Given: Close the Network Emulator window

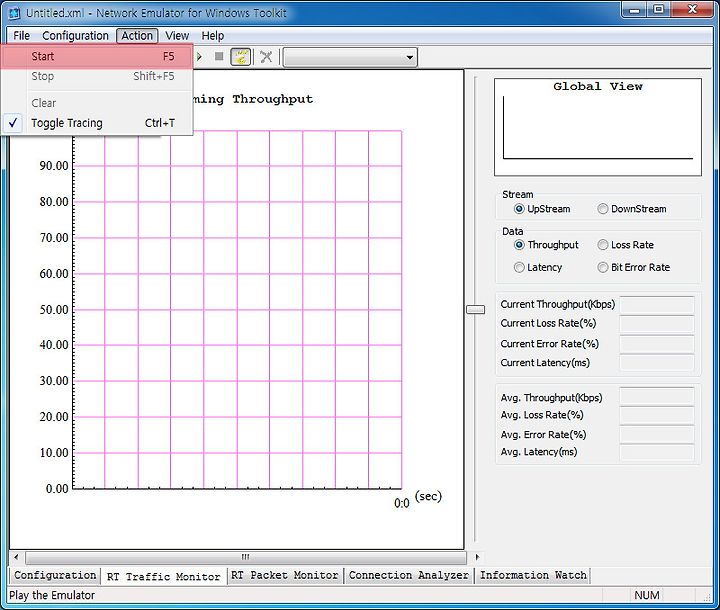Looking at the screenshot, I should pos(693,10).
